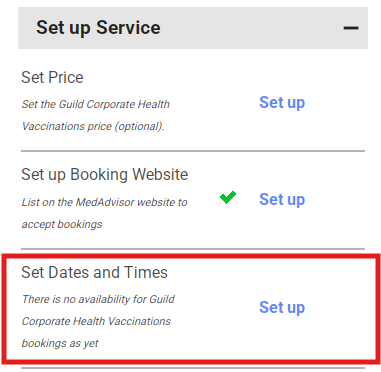Screen dimensions: 381x372
Task: Click the "bookings as yet" text
Action: (60, 343)
